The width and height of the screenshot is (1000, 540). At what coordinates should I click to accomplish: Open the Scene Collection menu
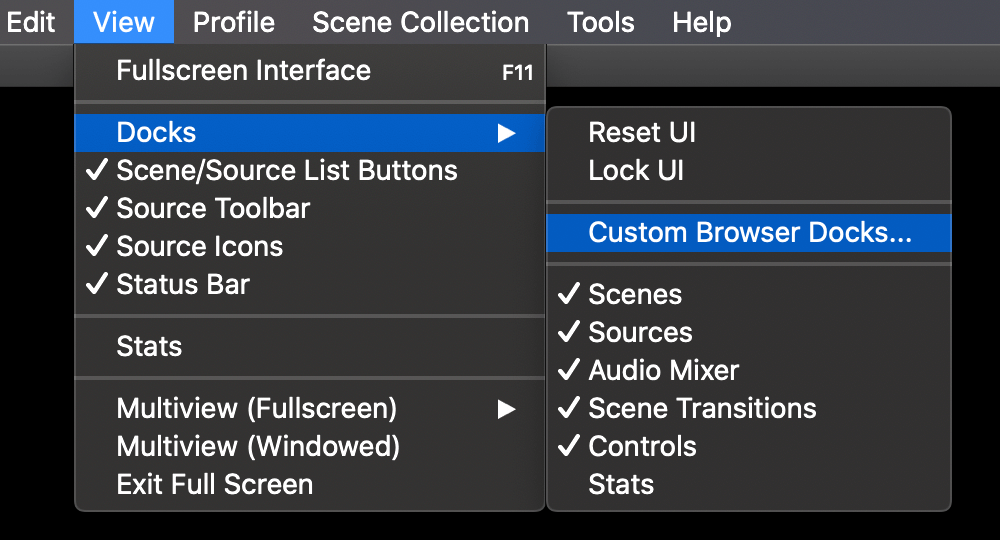(x=420, y=22)
